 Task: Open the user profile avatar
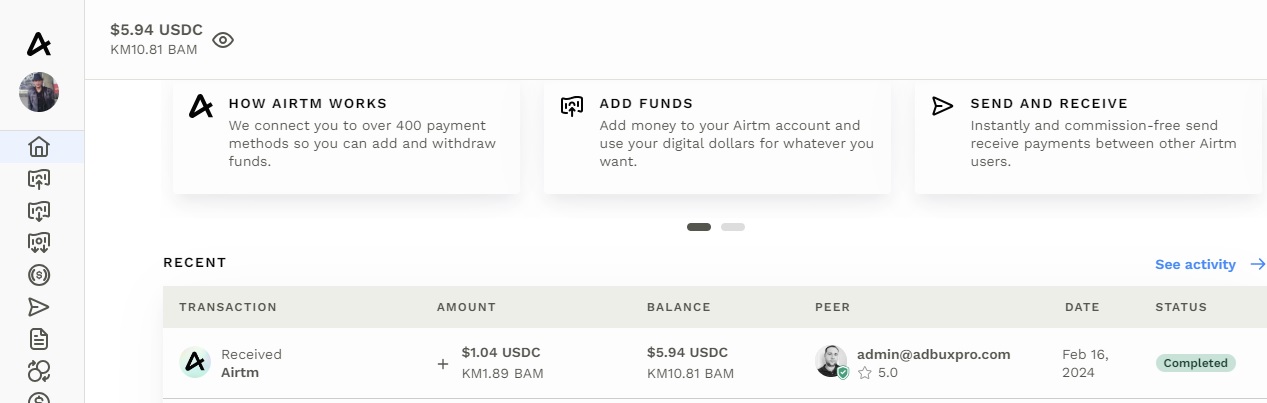[39, 92]
